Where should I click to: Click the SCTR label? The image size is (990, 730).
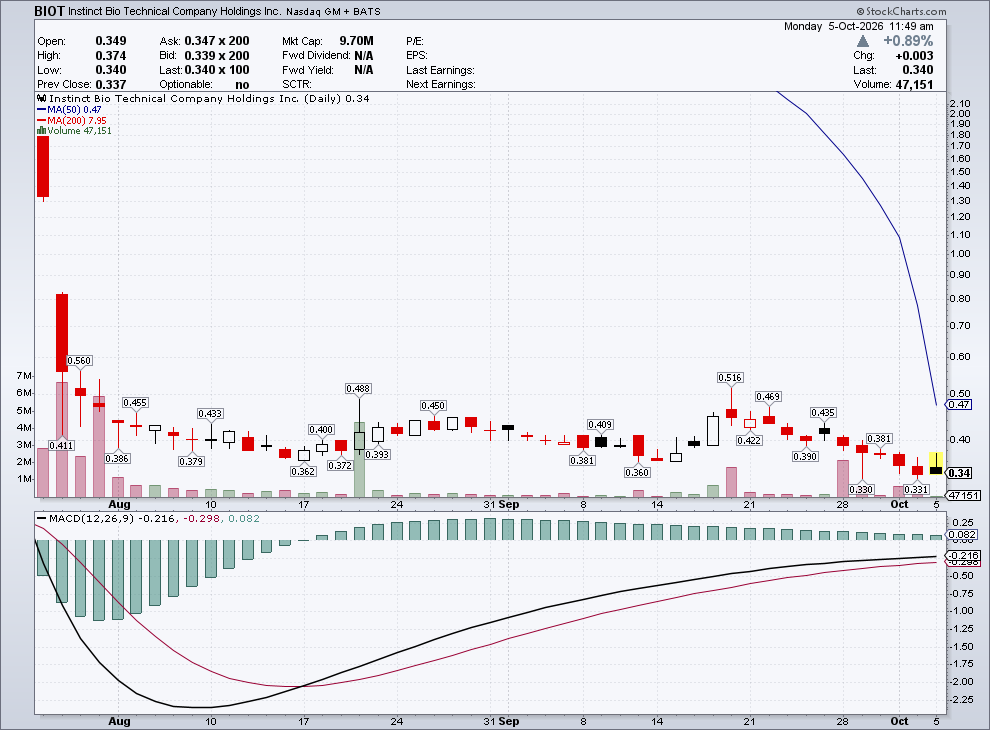tap(295, 85)
